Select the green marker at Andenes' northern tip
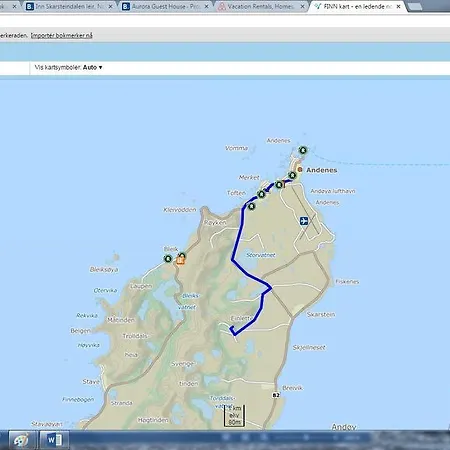450x450 pixels. (303, 150)
